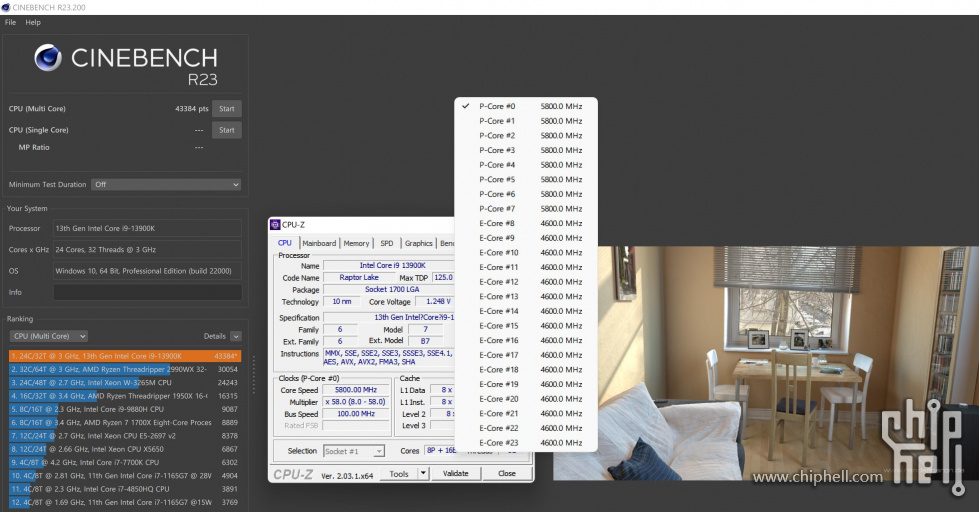
Task: Start the CPU Single Core test
Action: click(227, 130)
